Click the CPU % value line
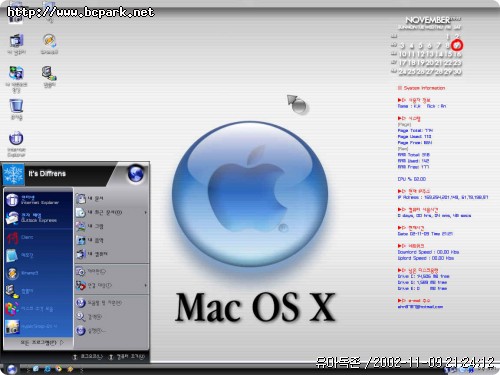The width and height of the screenshot is (500, 375). tap(412, 179)
